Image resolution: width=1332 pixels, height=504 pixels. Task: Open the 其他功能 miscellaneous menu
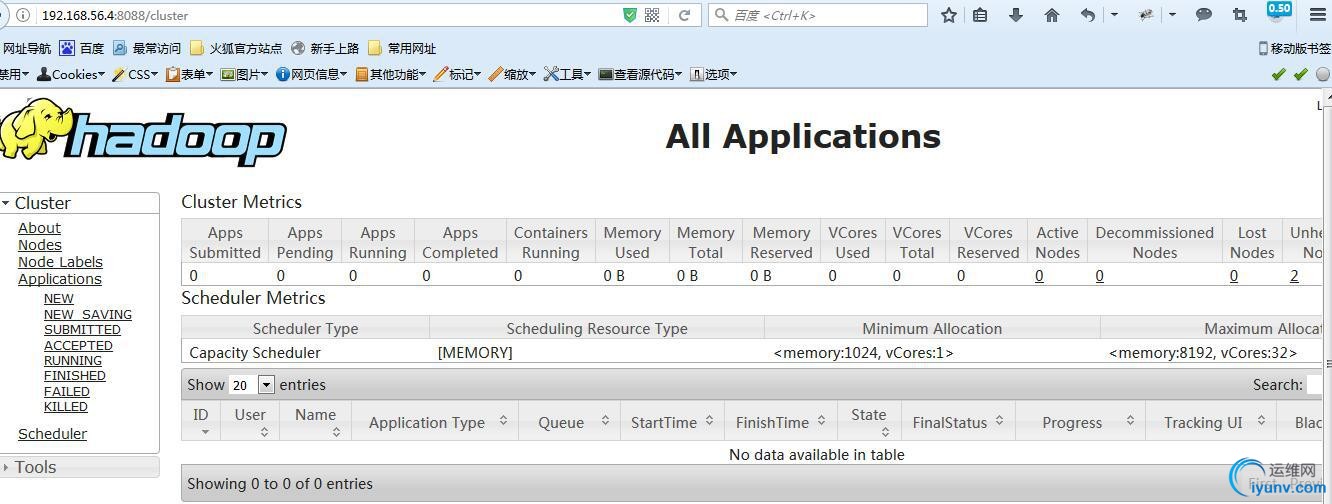click(x=391, y=74)
